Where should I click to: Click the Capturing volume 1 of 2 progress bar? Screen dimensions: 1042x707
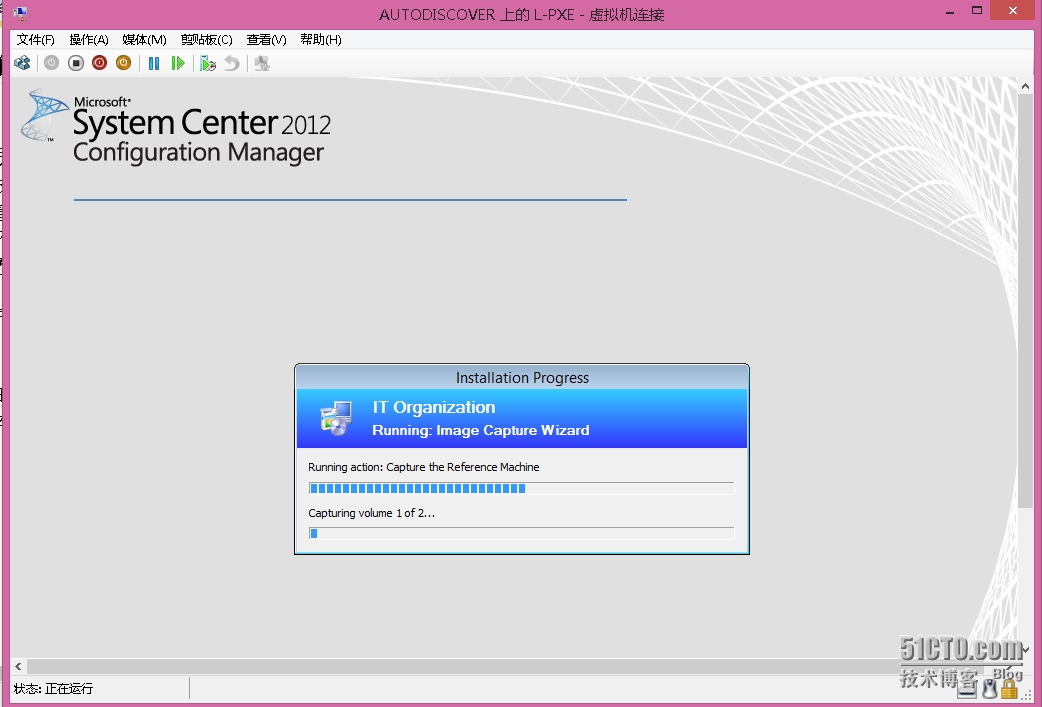click(522, 533)
